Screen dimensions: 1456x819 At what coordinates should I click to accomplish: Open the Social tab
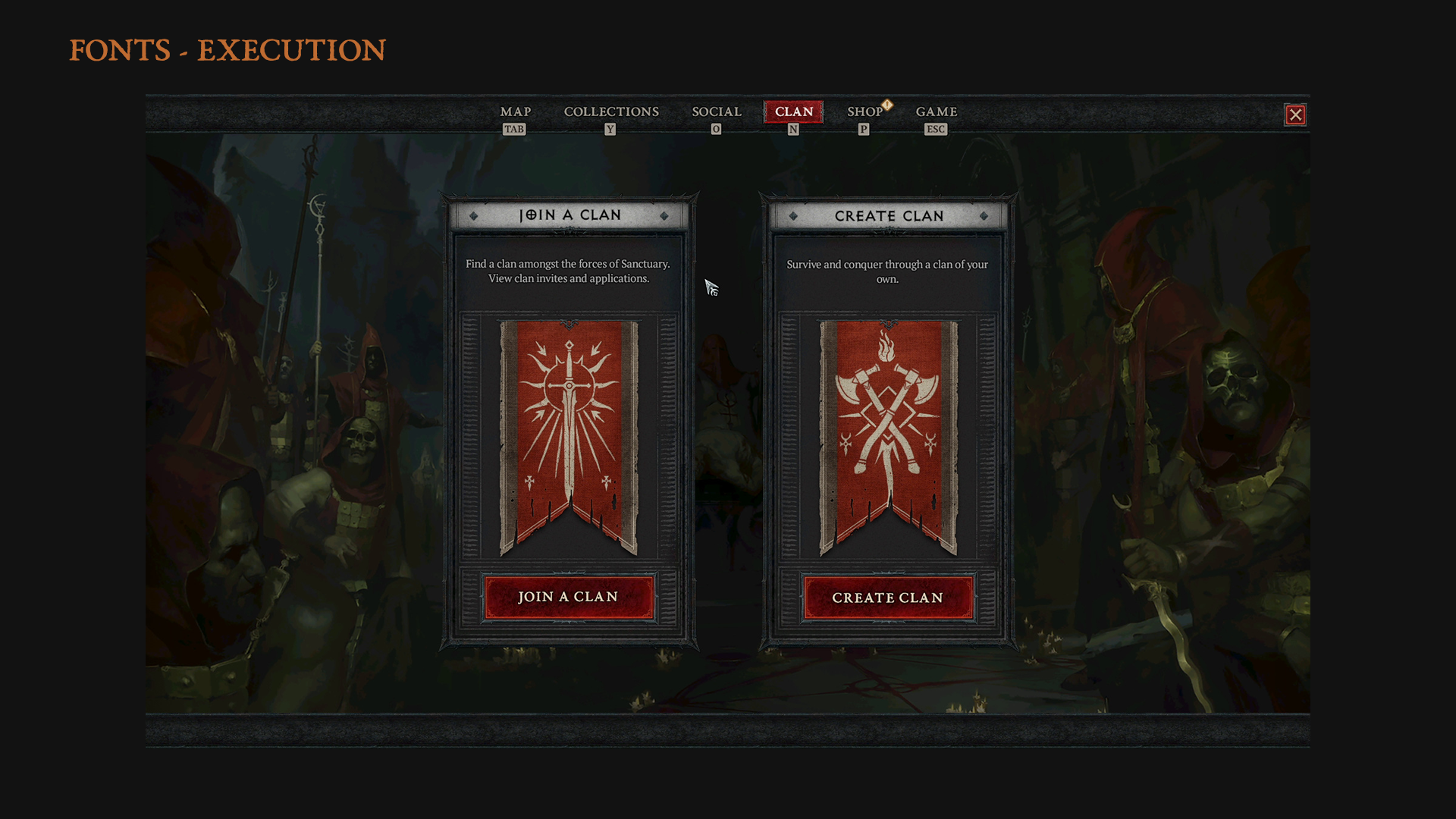pos(717,111)
